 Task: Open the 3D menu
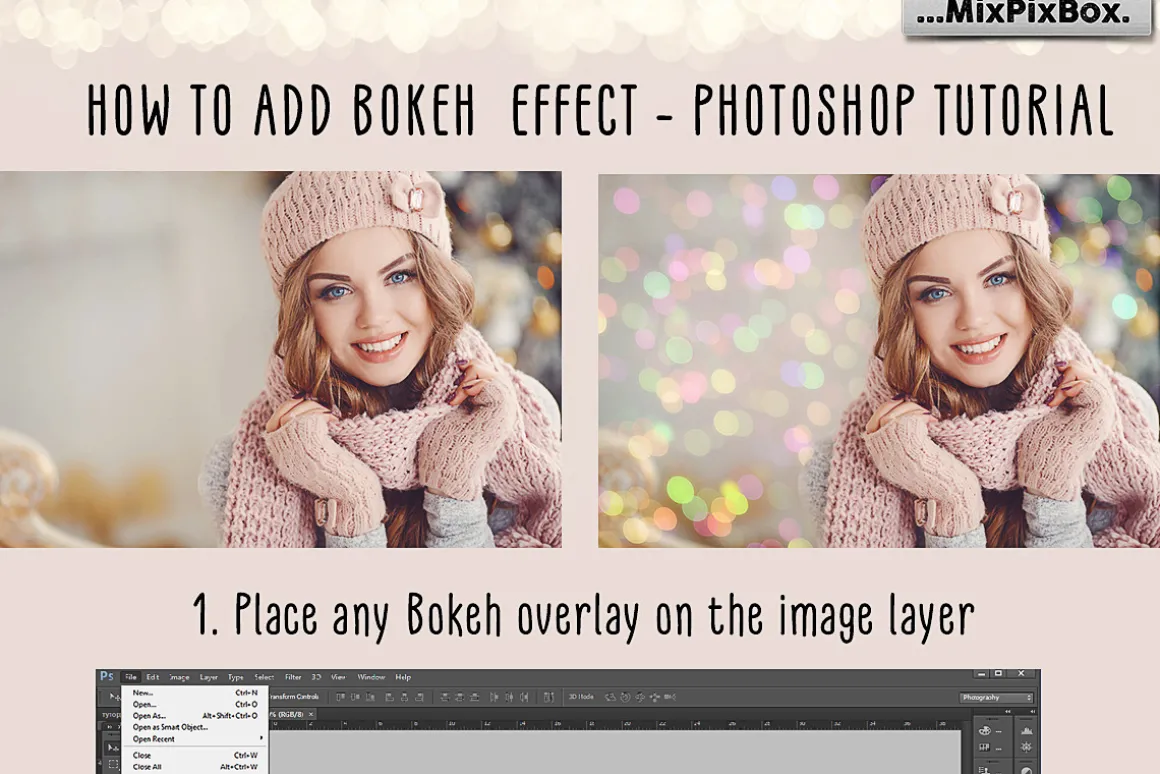(x=316, y=677)
